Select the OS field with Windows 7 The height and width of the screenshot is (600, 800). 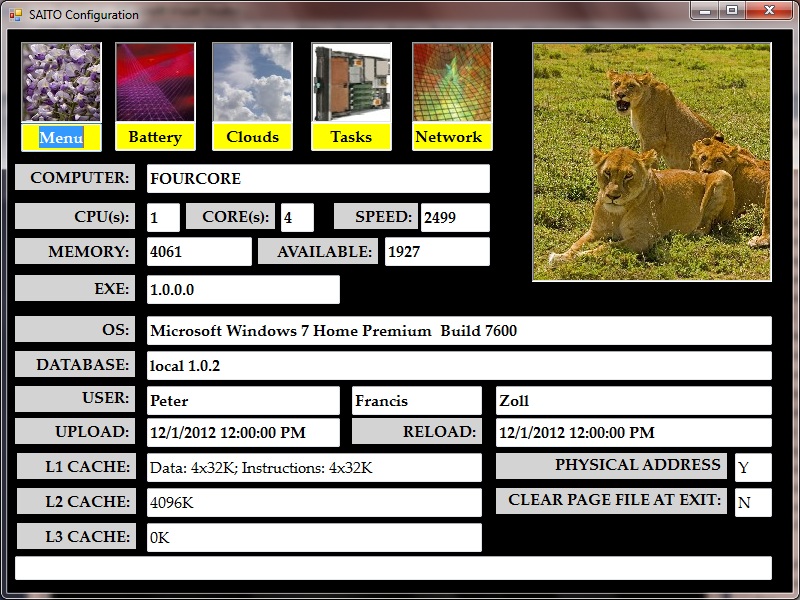pos(459,331)
